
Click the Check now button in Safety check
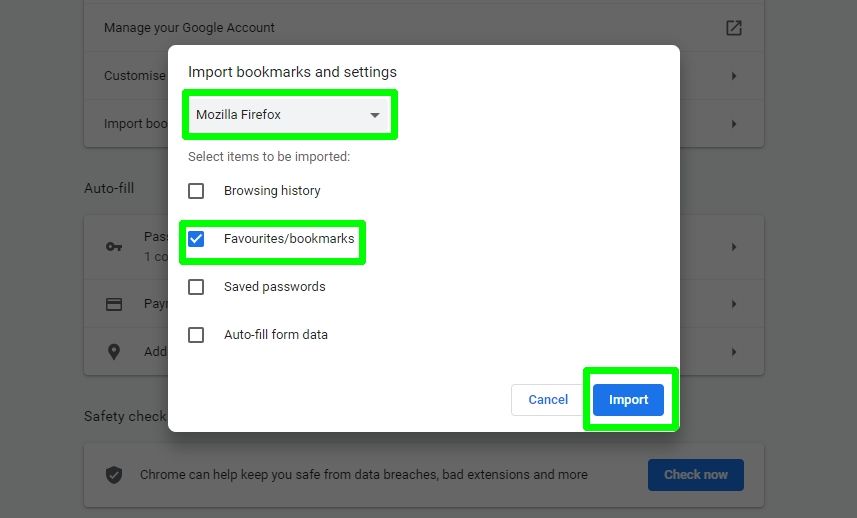695,475
